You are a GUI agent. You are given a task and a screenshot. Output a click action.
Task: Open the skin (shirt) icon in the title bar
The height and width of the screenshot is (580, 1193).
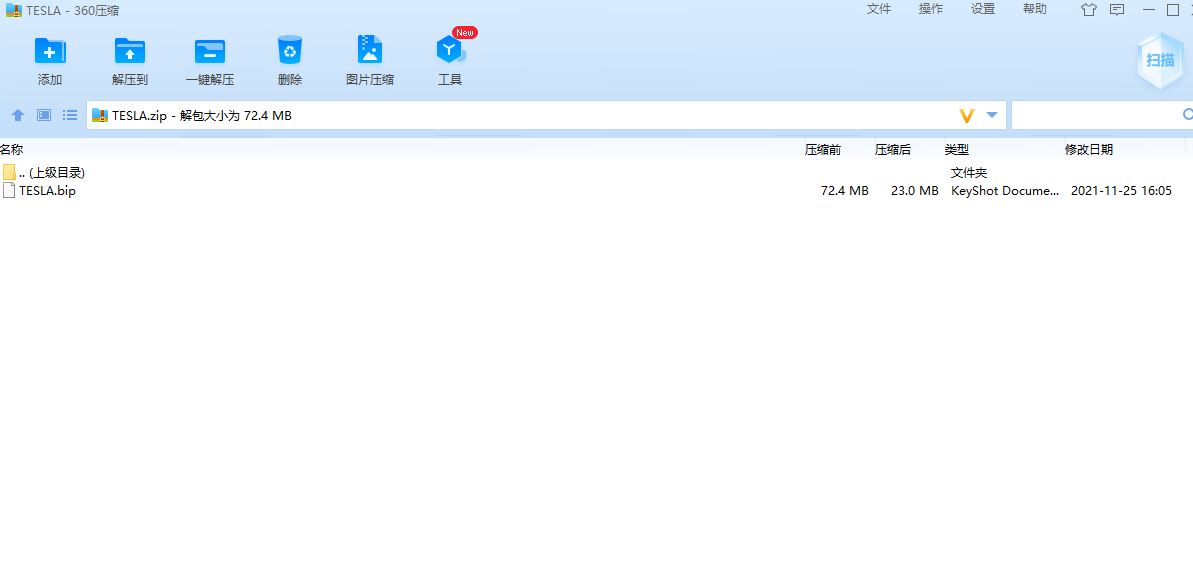tap(1090, 10)
